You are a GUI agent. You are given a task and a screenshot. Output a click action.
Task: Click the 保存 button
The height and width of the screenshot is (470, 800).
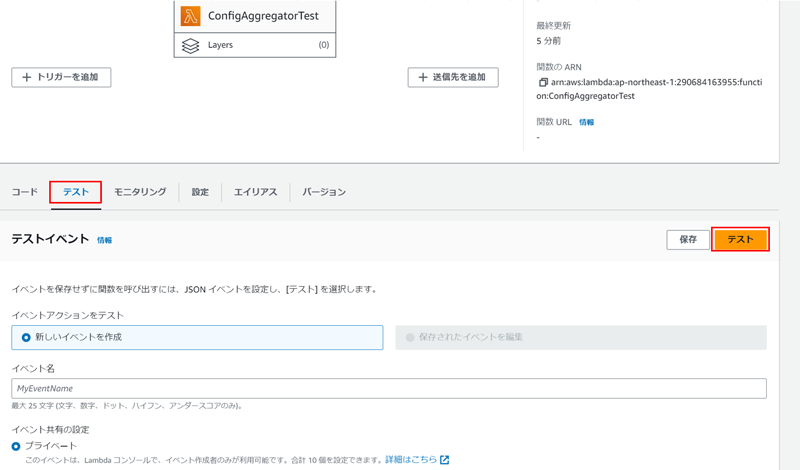688,239
